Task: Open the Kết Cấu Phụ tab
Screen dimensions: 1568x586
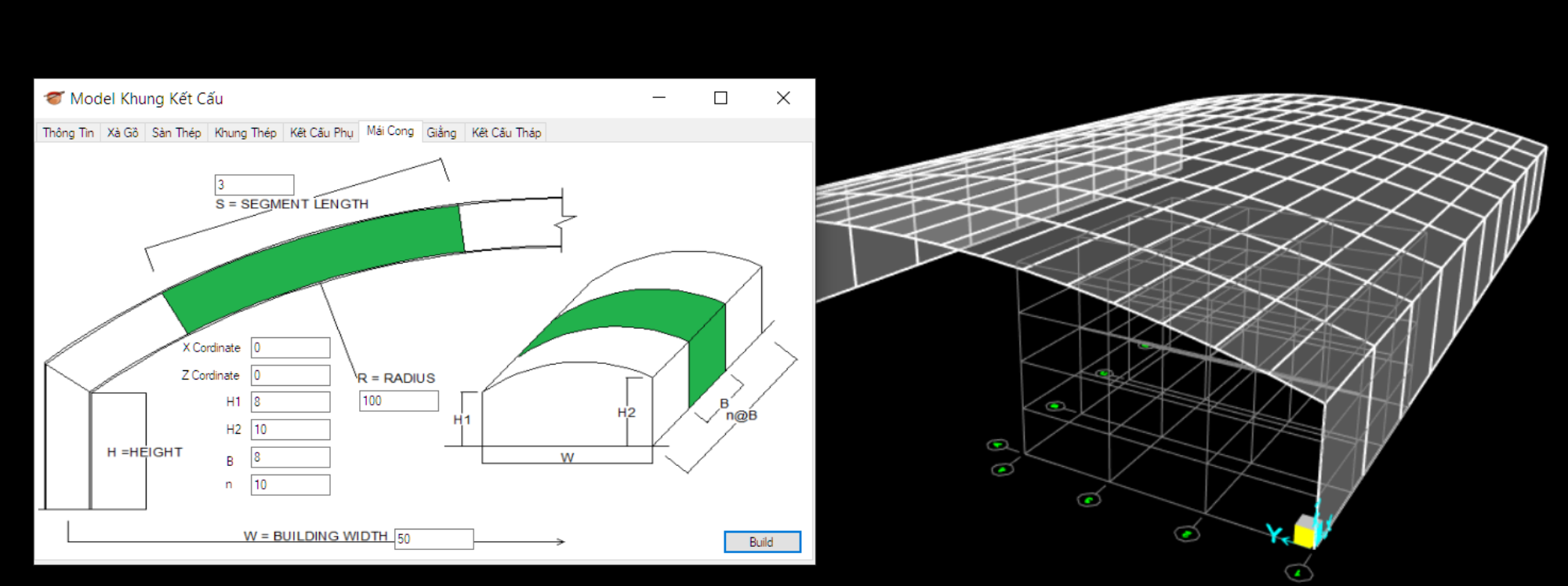Action: tap(321, 133)
